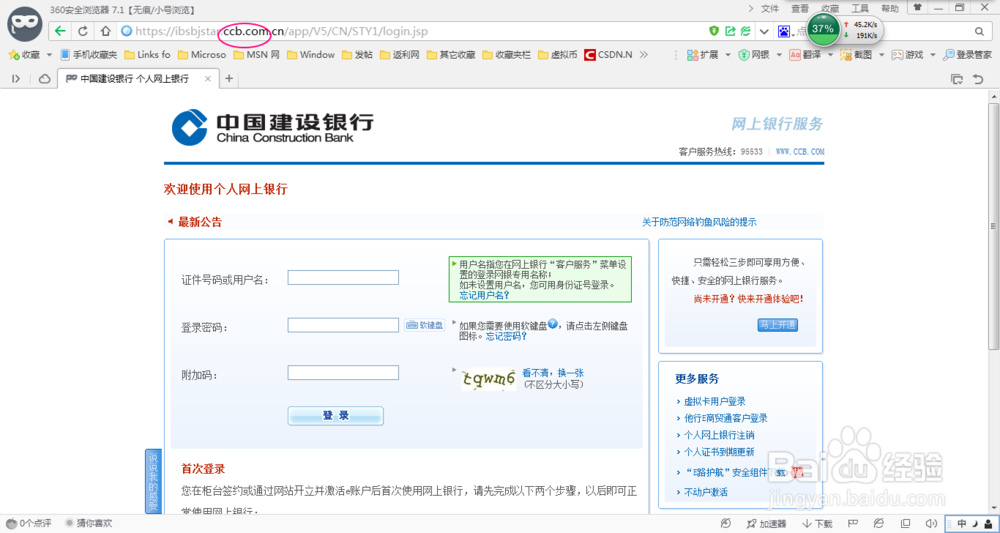This screenshot has width=1000, height=533.
Task: Go to browser home page icon
Action: [x=105, y=31]
